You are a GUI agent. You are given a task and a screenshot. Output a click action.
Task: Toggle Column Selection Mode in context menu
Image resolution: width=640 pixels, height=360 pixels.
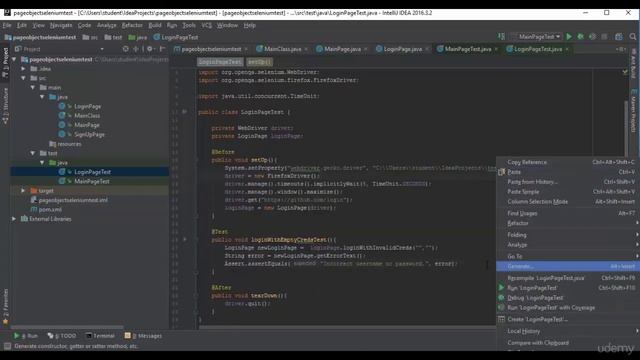point(568,202)
